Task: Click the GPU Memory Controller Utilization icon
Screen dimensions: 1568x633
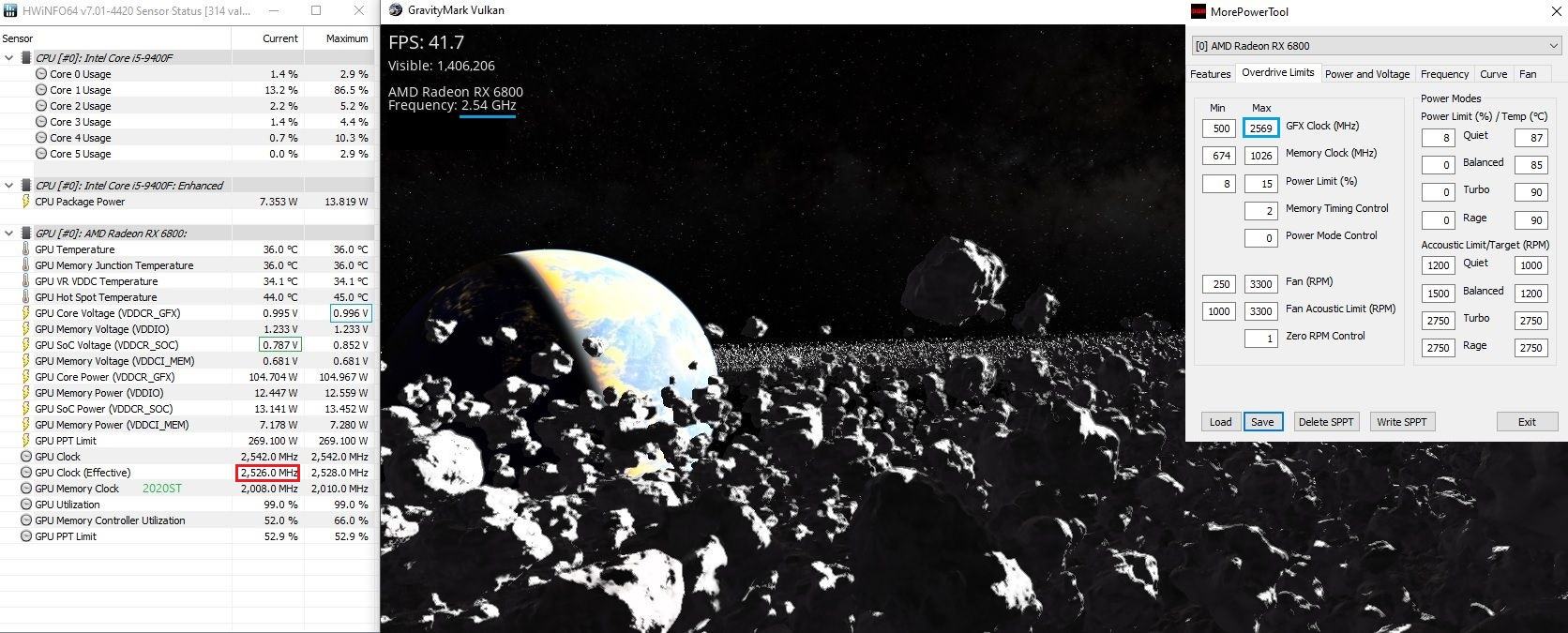Action: pos(25,520)
